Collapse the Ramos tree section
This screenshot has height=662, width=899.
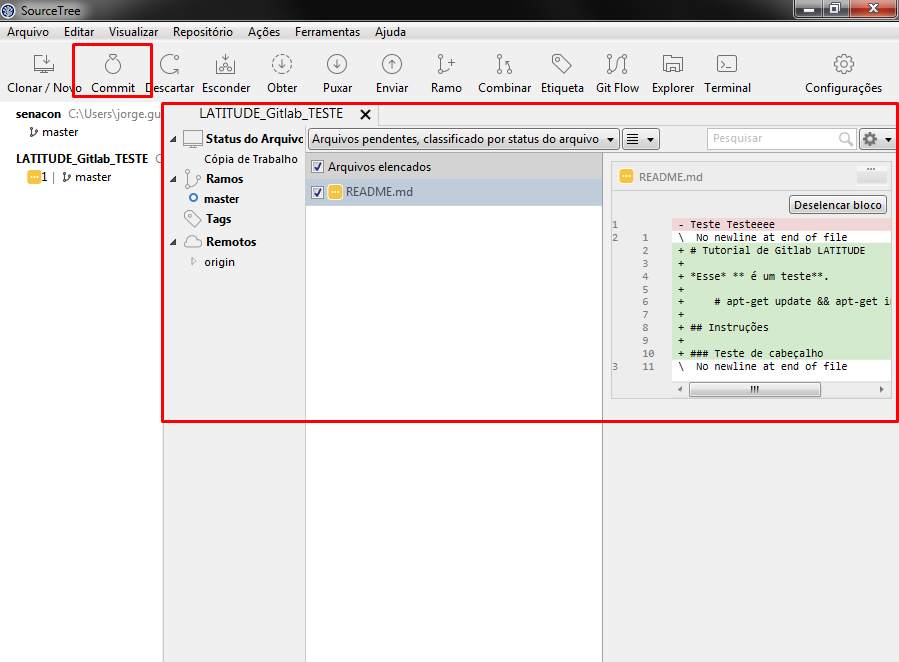pos(172,180)
